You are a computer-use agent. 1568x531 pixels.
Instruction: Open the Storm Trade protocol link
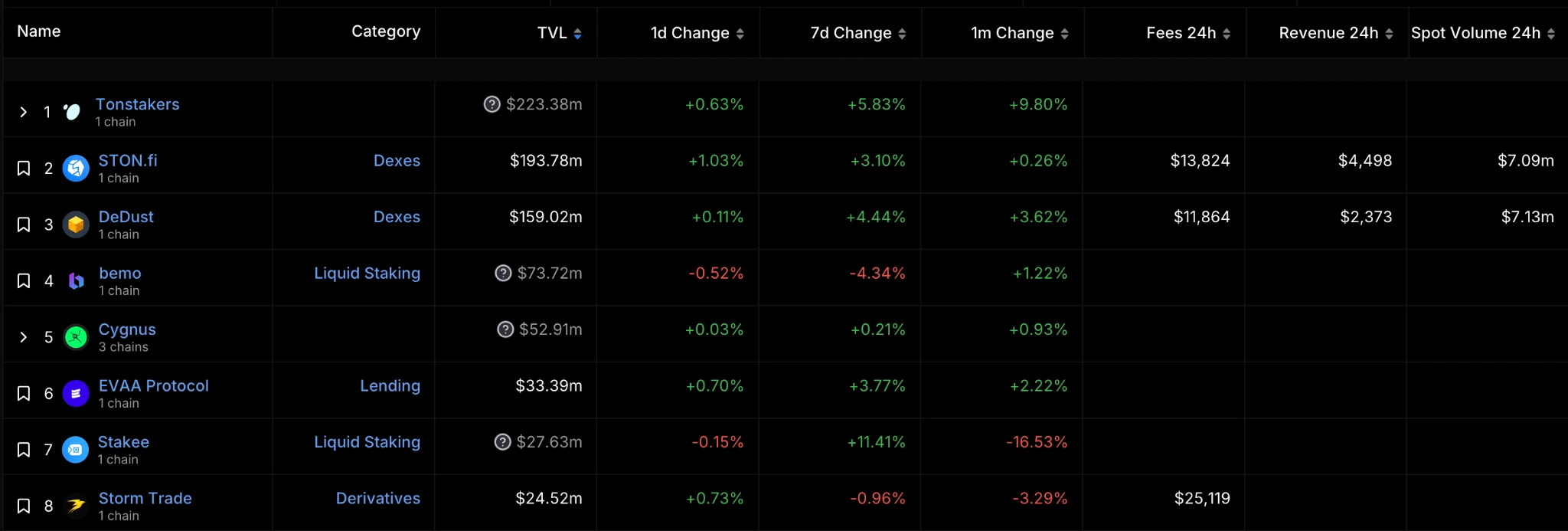145,498
